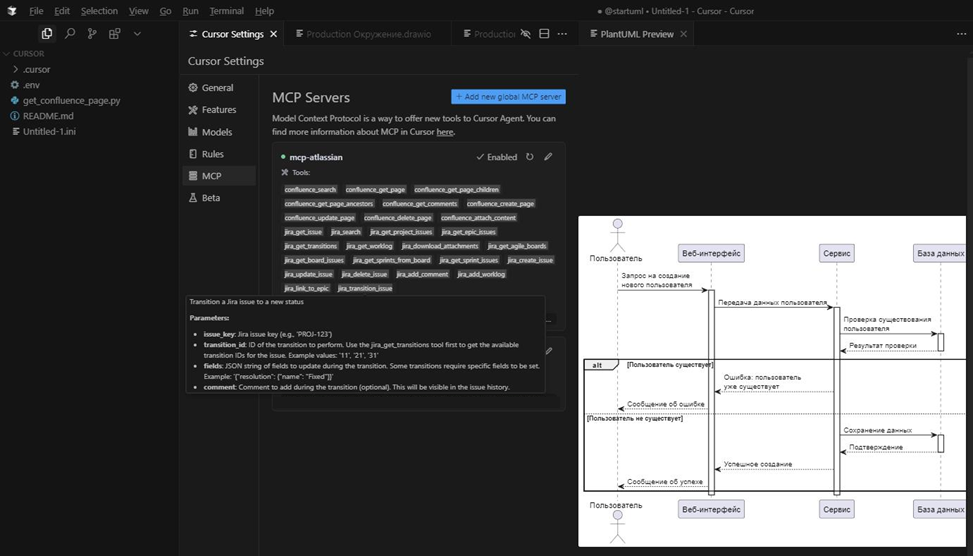Close the Cursor Settings tab

pos(274,33)
